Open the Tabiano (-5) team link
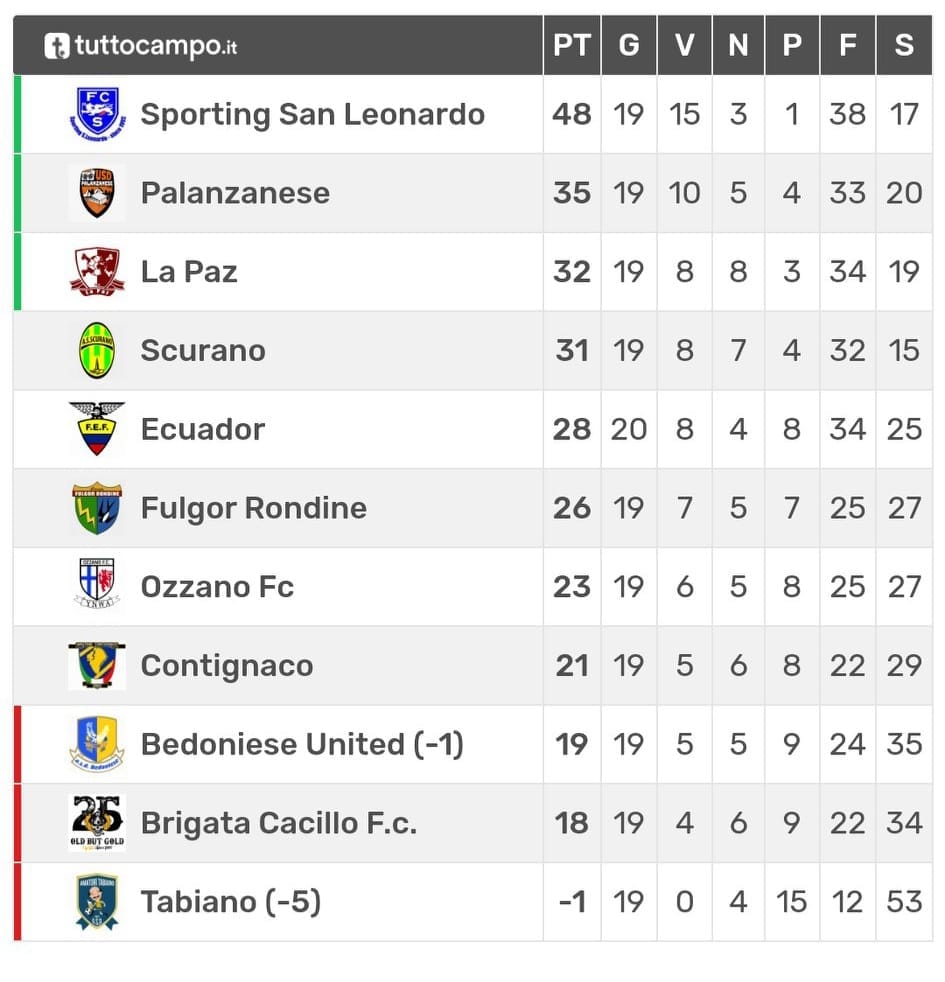The width and height of the screenshot is (945, 982). click(x=231, y=902)
